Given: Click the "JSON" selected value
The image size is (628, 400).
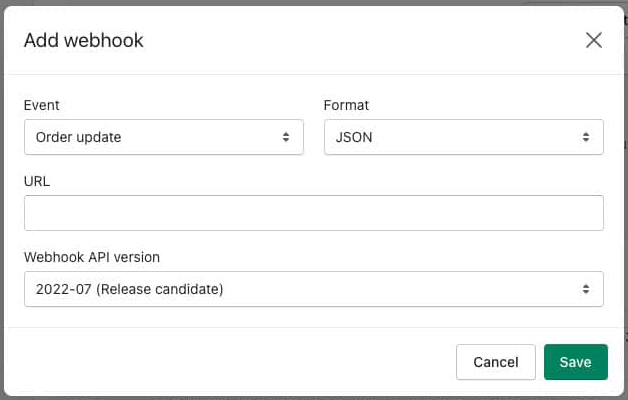Looking at the screenshot, I should pos(354,137).
